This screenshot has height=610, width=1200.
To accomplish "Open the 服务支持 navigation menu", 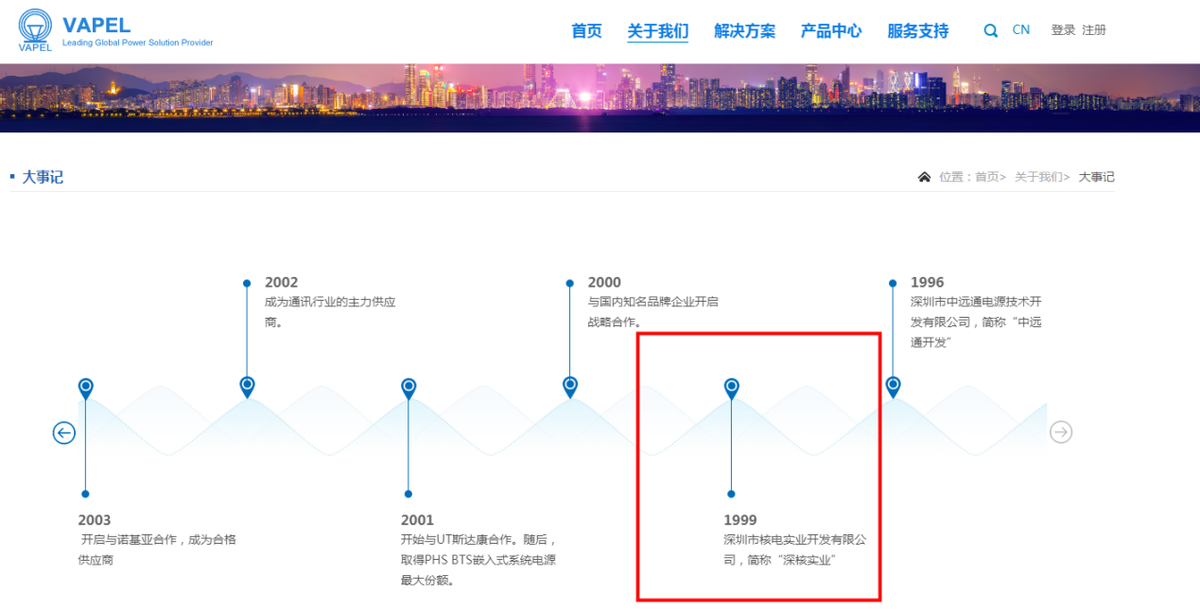I will (917, 31).
